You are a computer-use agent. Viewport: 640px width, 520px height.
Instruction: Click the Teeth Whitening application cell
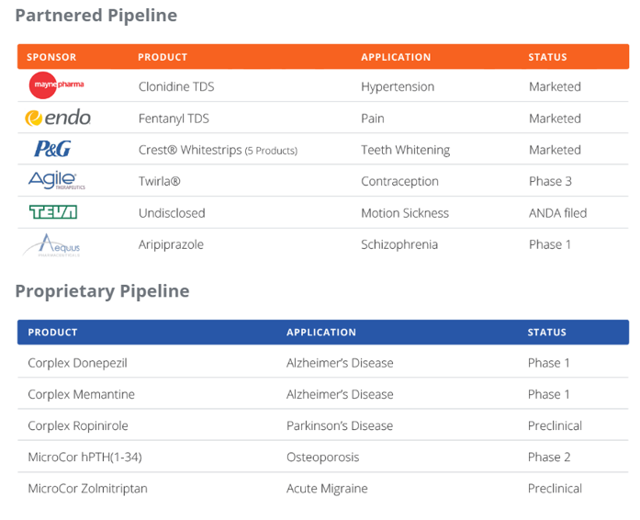point(405,150)
